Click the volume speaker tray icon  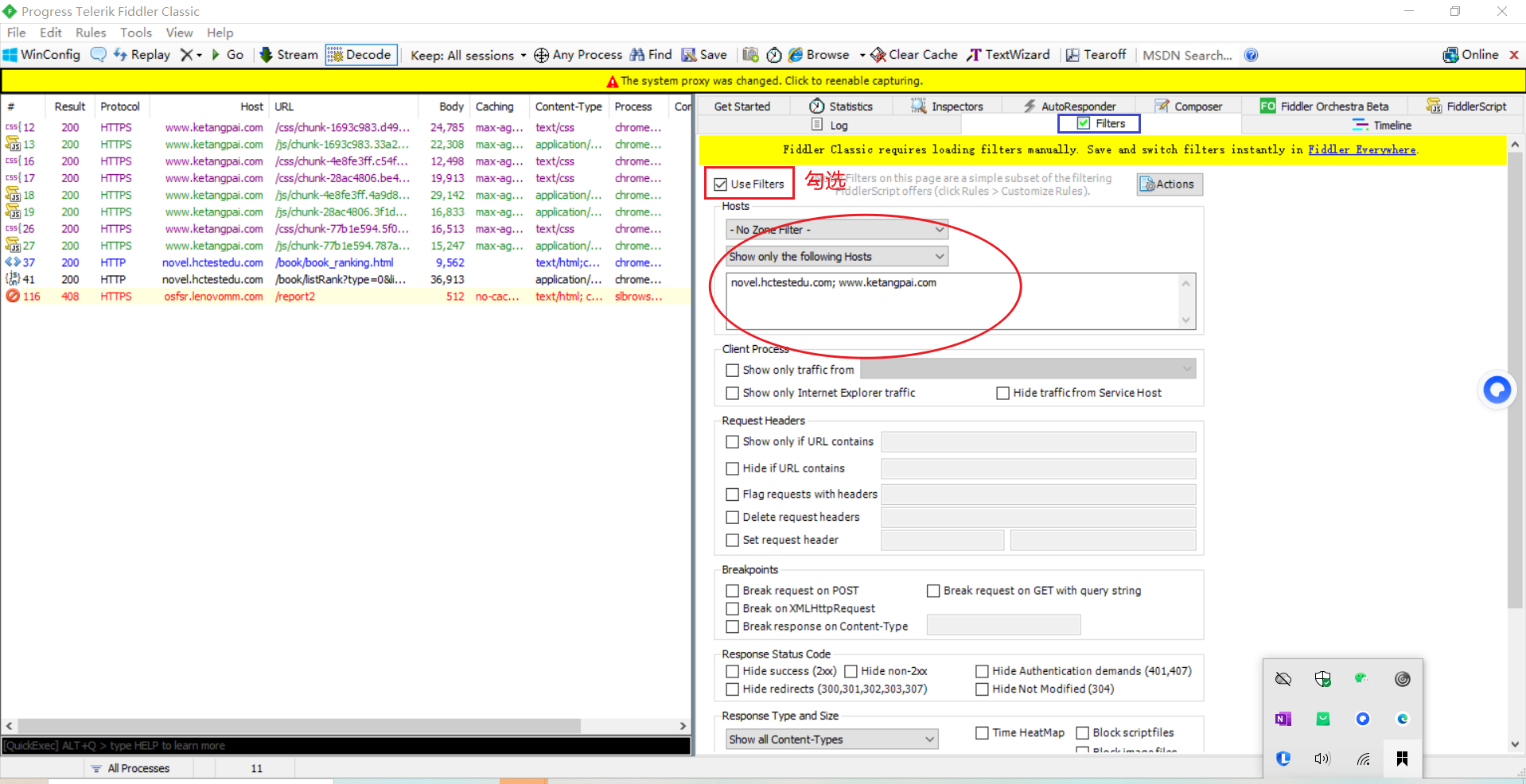coord(1322,759)
